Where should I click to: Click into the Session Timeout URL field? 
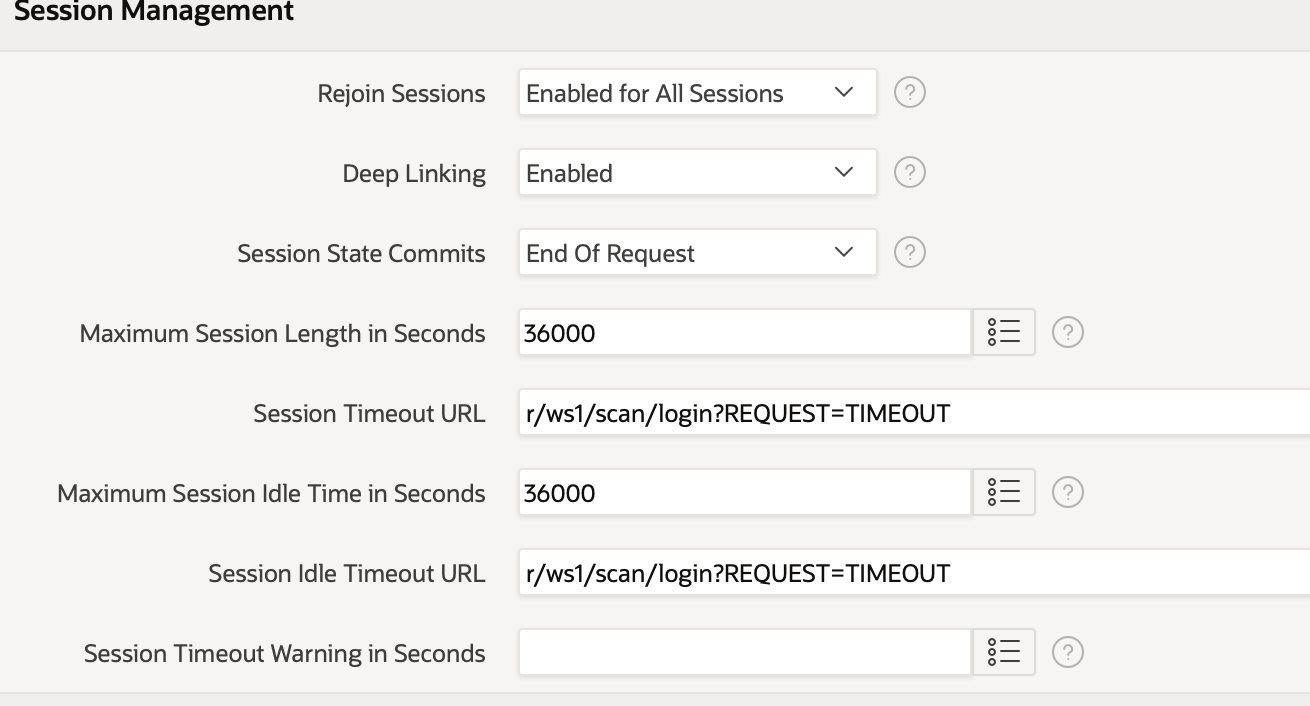[x=914, y=413]
